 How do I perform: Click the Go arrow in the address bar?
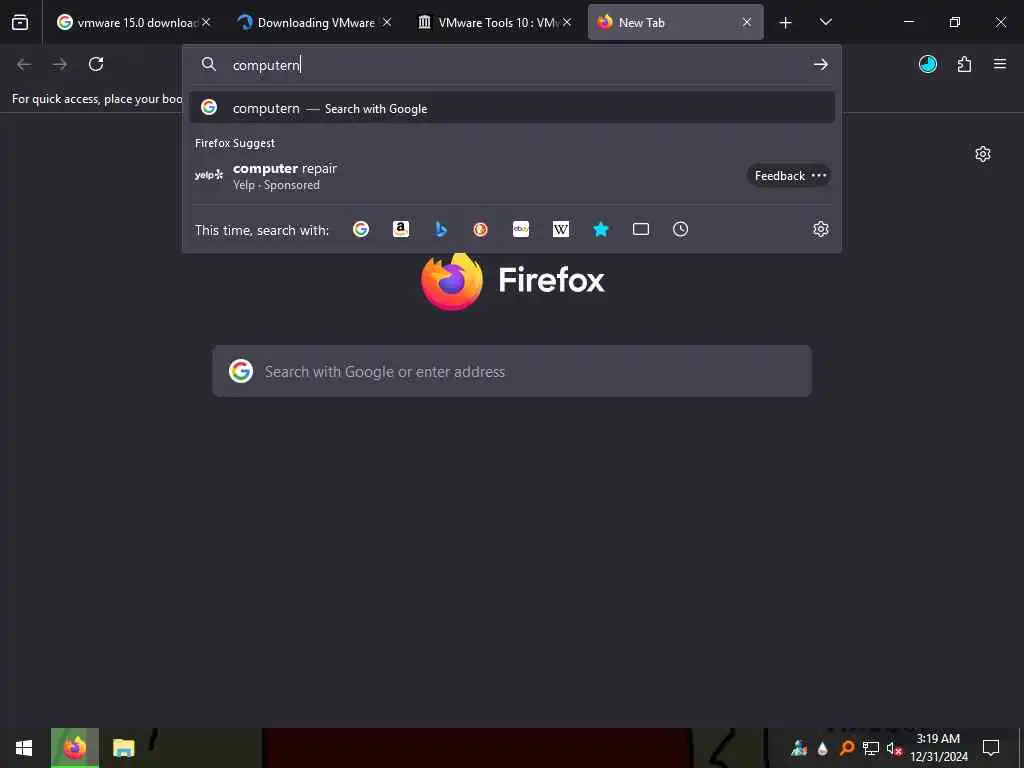(821, 64)
